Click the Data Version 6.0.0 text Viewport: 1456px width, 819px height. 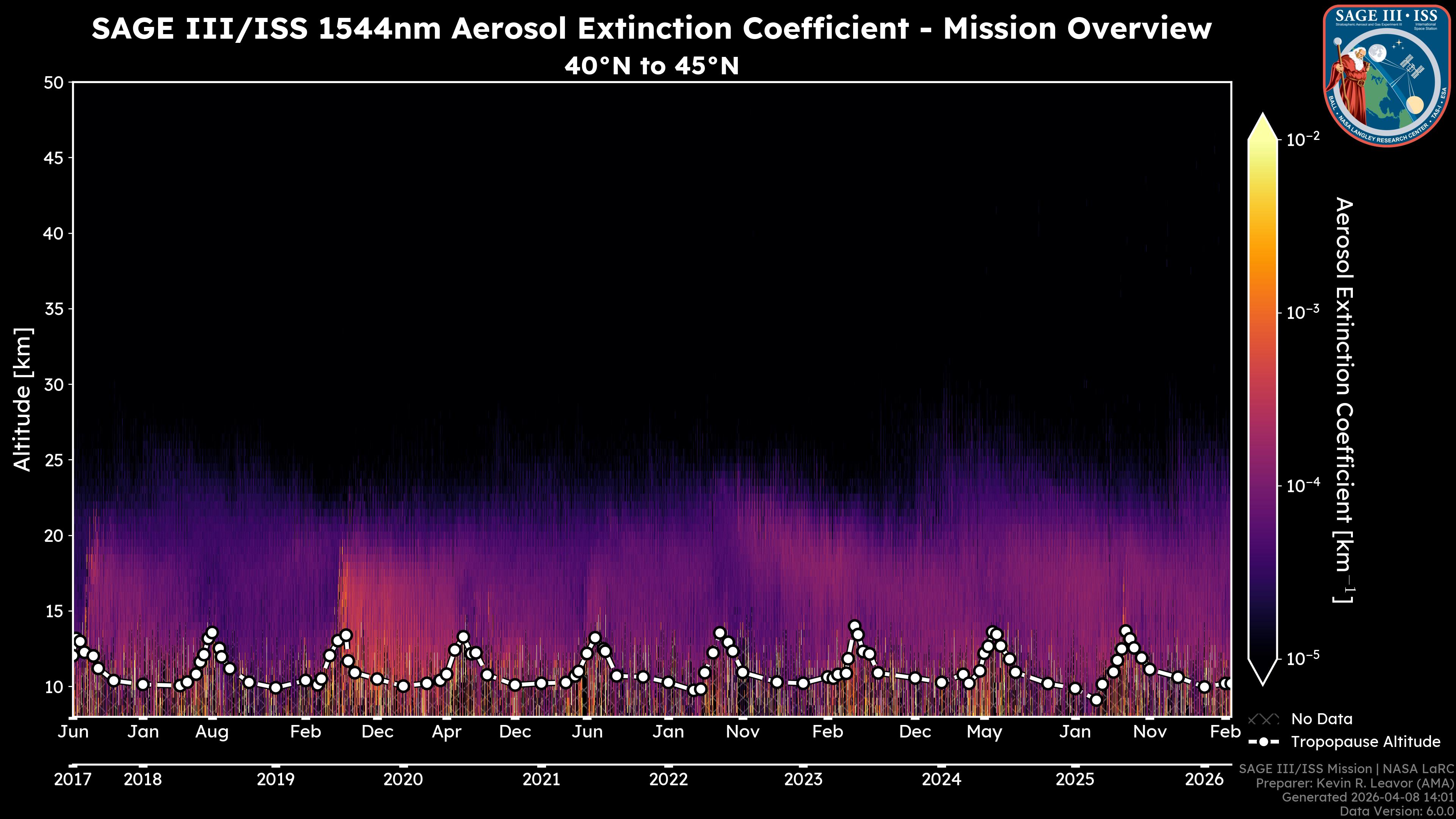(1397, 812)
